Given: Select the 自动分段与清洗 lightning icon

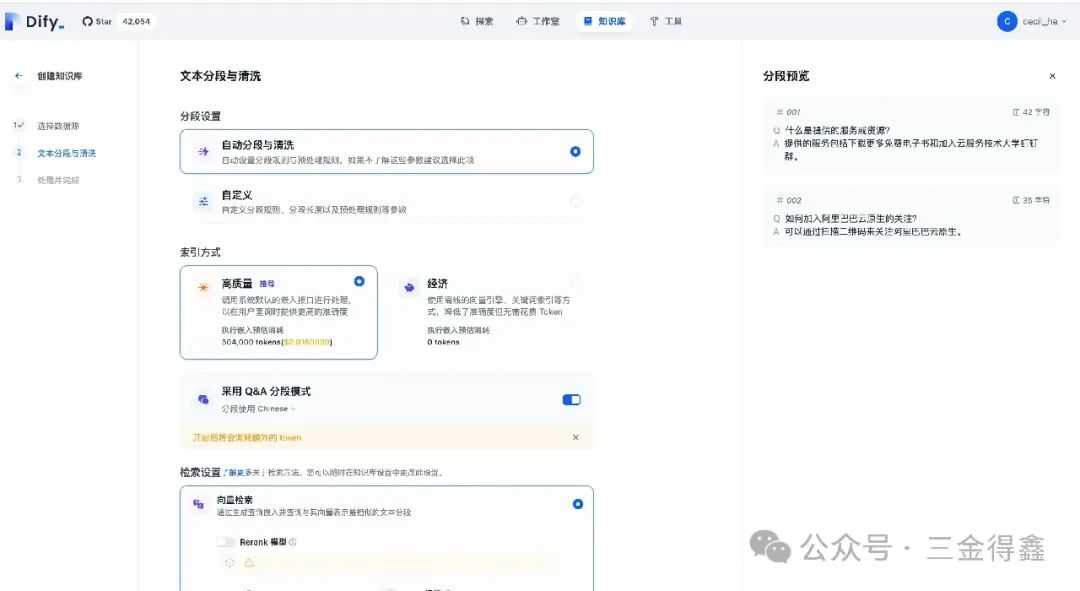Looking at the screenshot, I should 204,150.
